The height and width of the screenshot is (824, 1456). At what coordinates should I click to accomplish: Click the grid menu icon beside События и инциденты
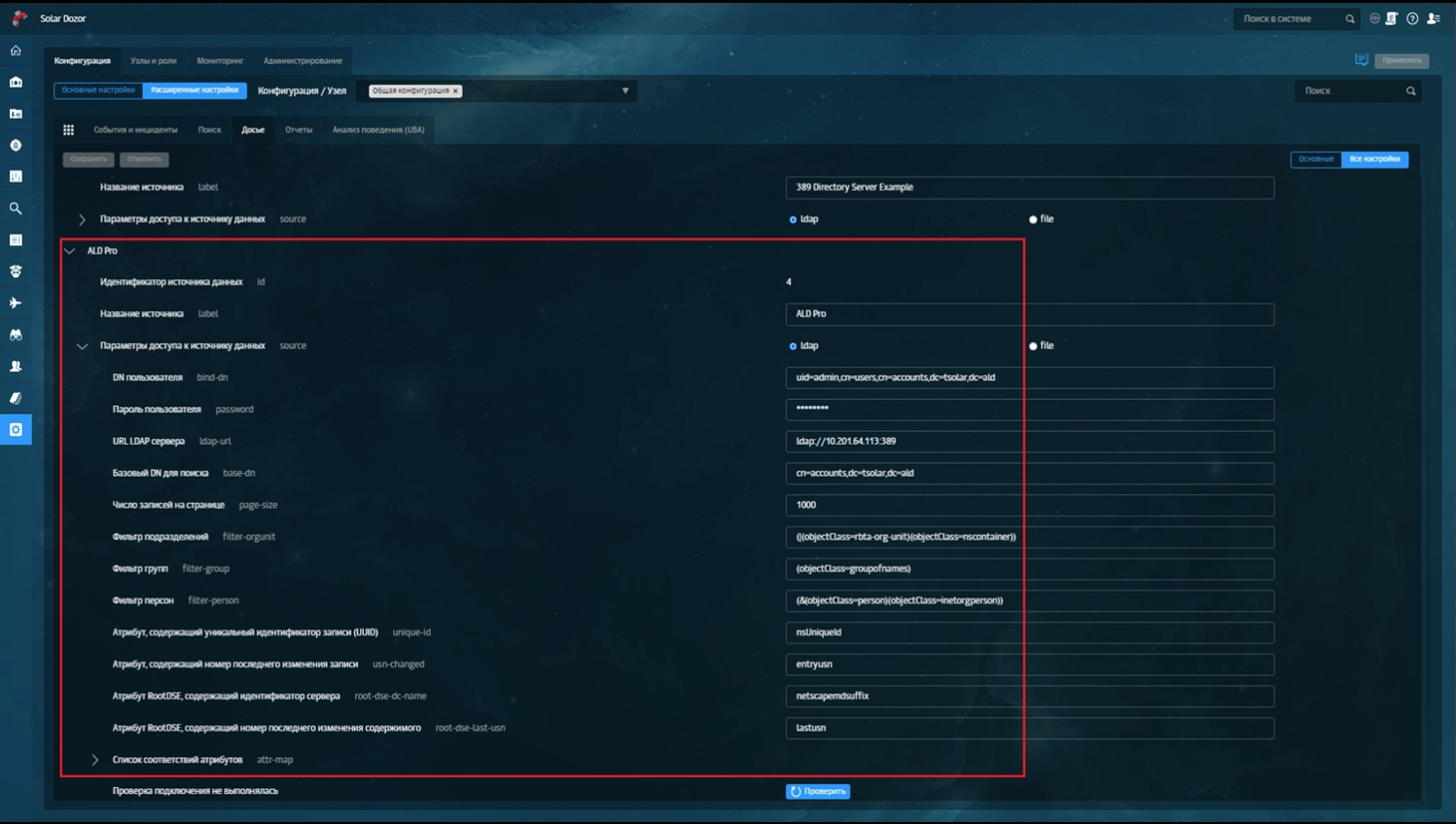click(68, 129)
